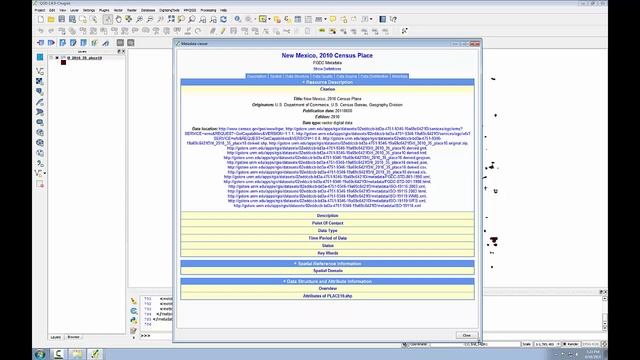
Task: Click the yellow label tool icon
Action: [x=322, y=31]
